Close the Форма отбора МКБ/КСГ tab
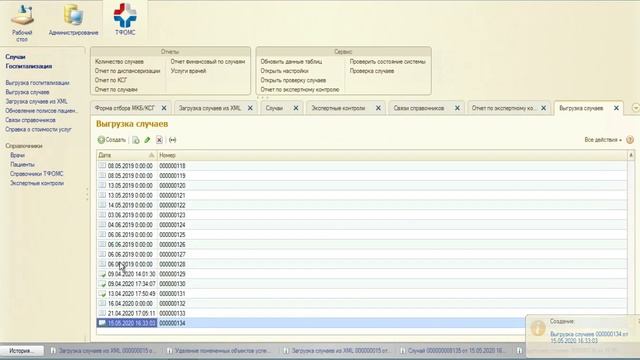Screen dimensions: 640x360 [x=164, y=108]
